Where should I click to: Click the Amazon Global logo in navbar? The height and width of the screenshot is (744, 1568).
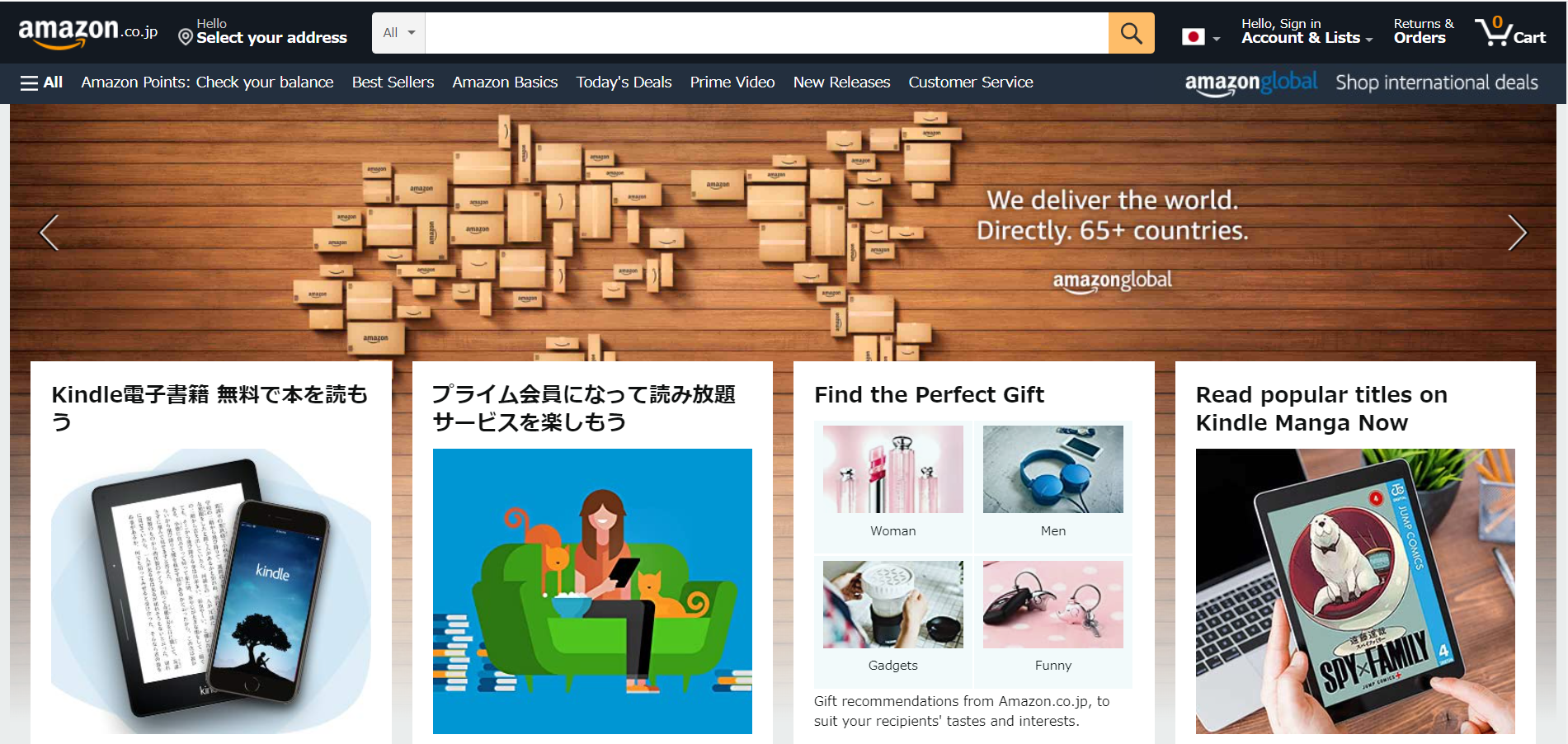pyautogui.click(x=1250, y=82)
